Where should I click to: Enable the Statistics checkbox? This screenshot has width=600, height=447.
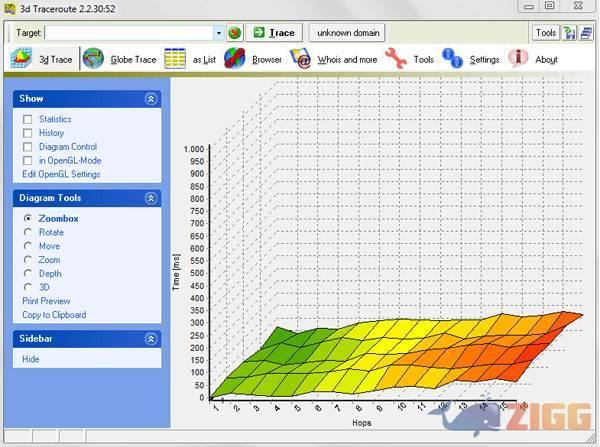29,120
